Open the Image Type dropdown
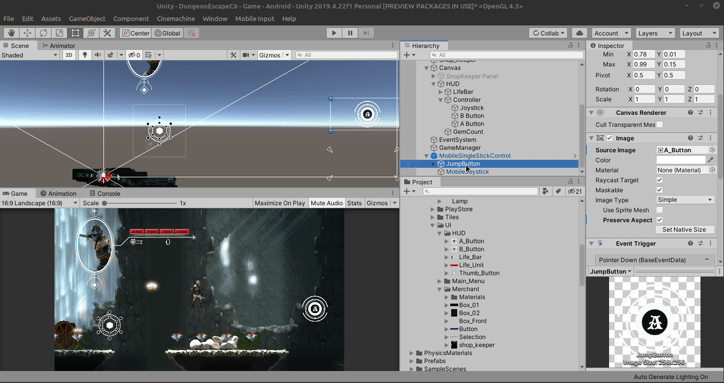This screenshot has width=724, height=383. [x=685, y=200]
